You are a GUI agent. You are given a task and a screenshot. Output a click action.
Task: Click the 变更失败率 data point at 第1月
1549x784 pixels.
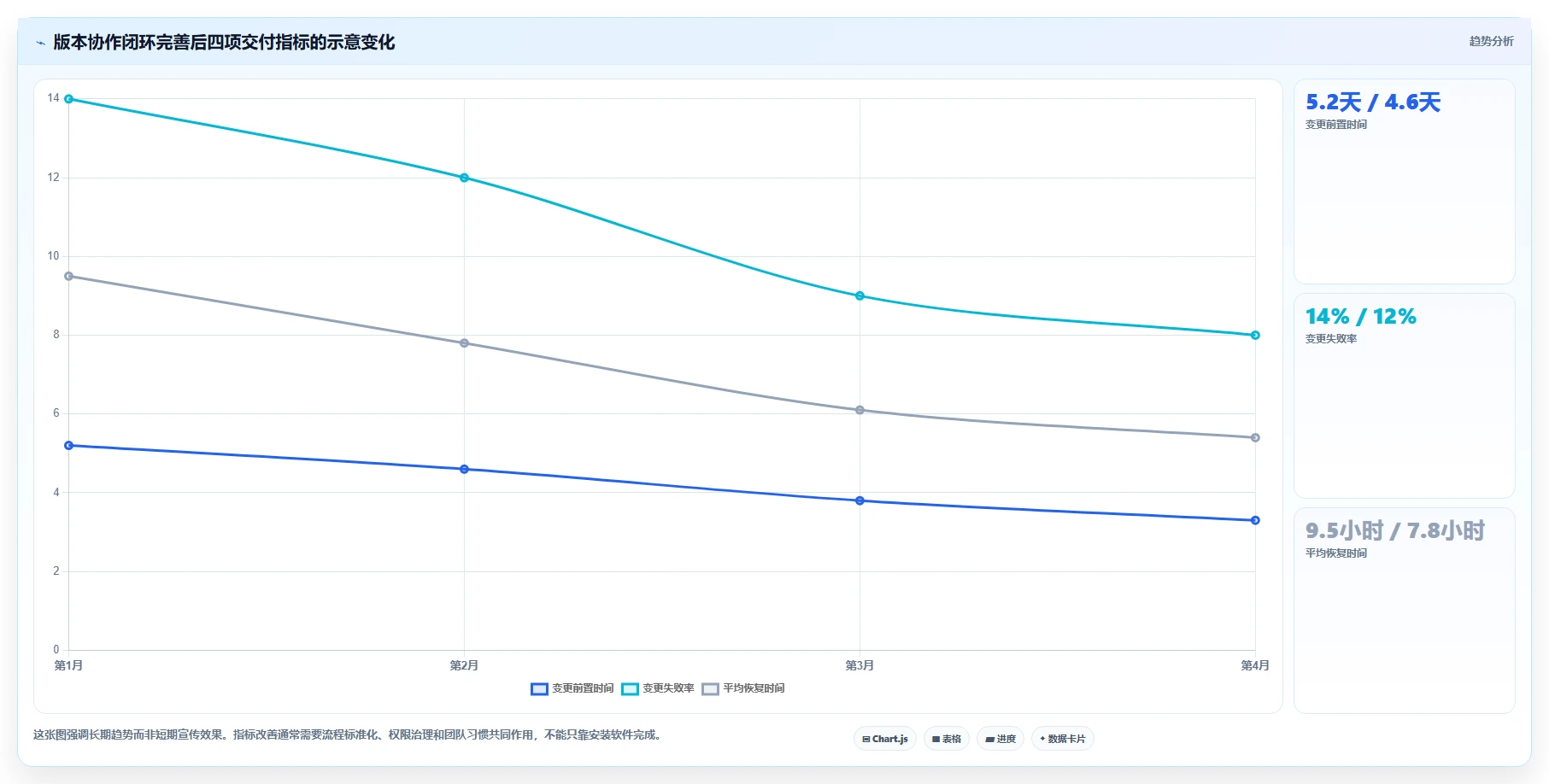click(69, 99)
